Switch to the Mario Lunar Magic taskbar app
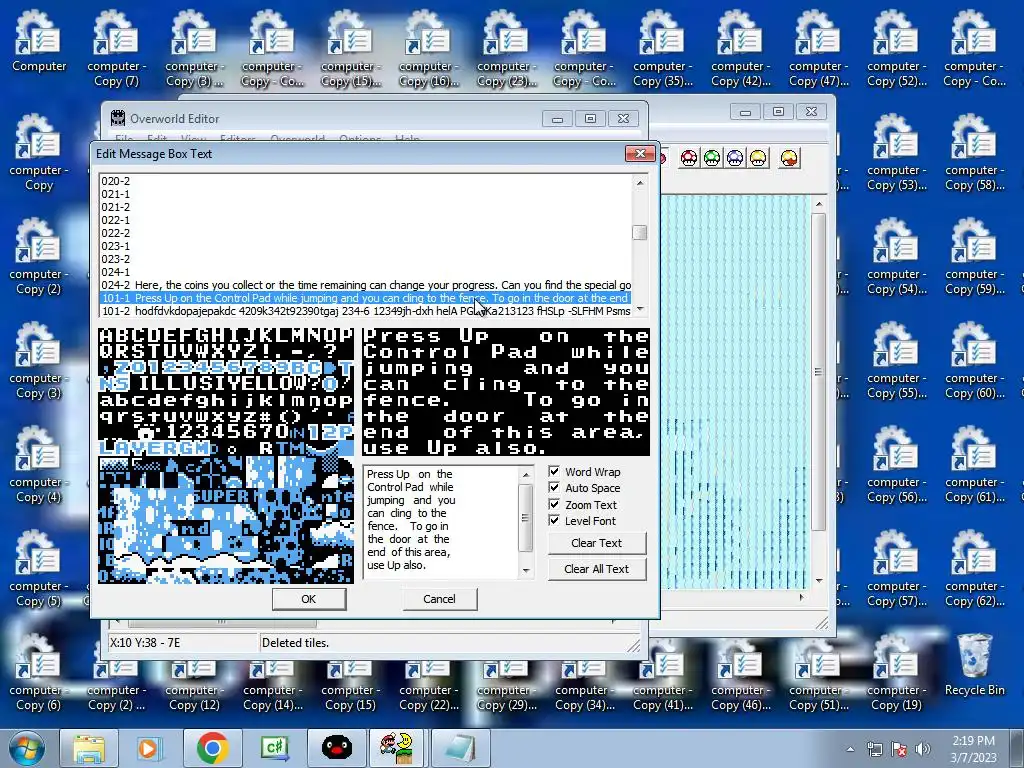This screenshot has height=768, width=1024. point(396,748)
